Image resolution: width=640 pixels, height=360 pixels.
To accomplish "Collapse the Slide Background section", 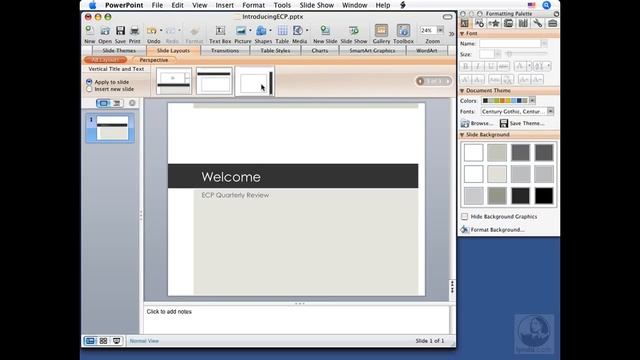I will [x=462, y=135].
